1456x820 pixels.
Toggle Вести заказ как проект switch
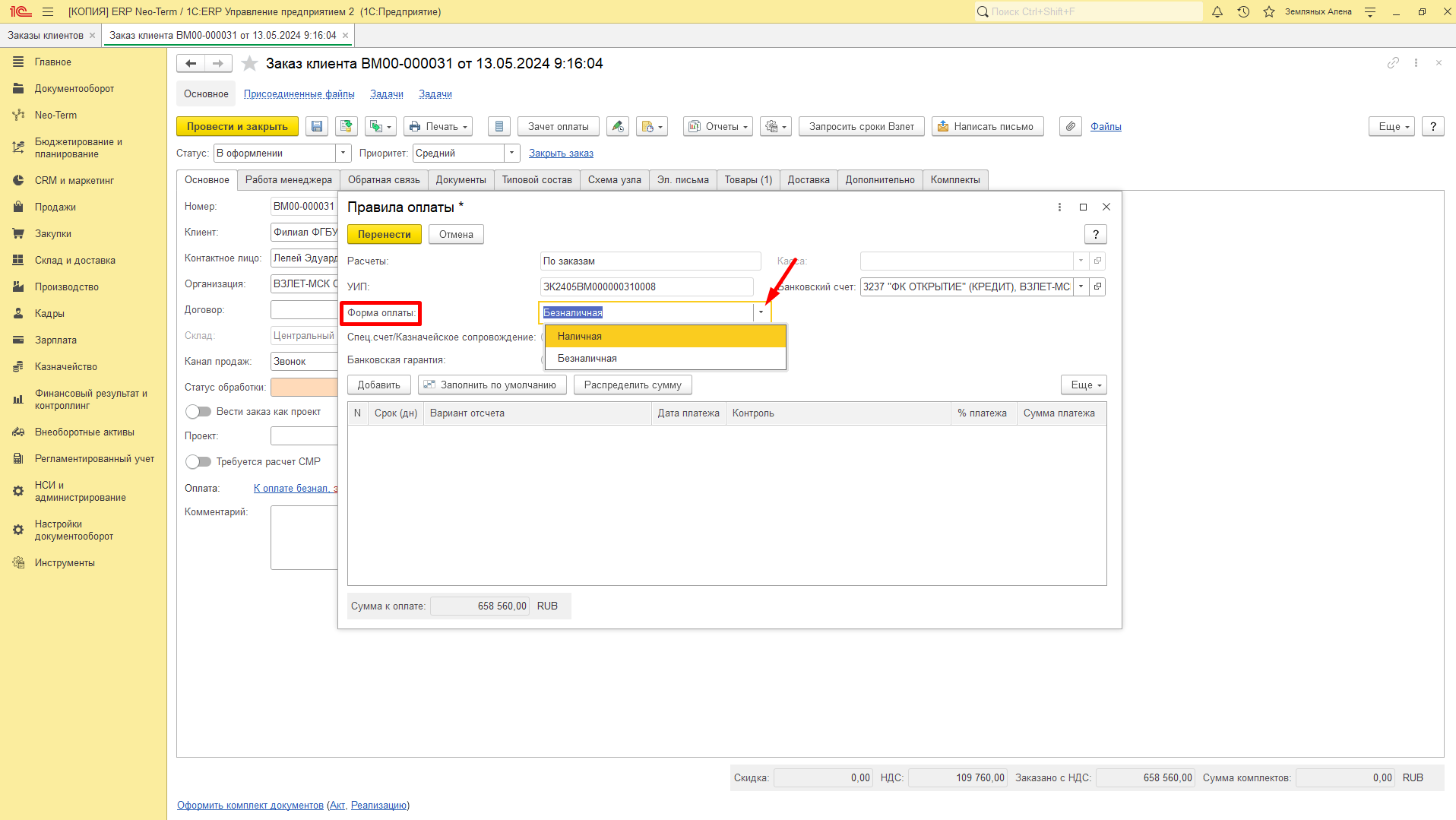tap(198, 412)
